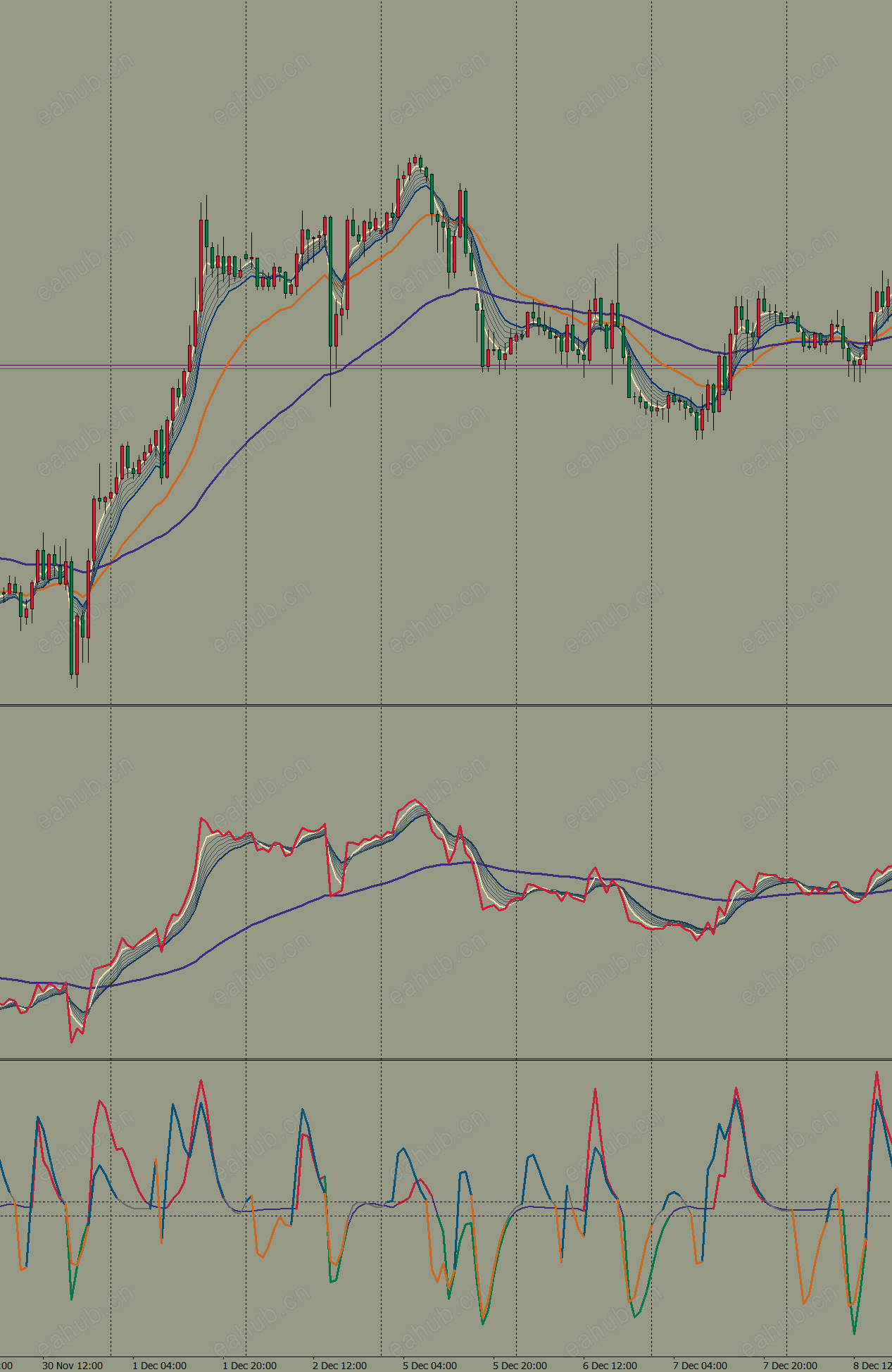Click the 1 Dec 20:00 time axis label
Image resolution: width=892 pixels, height=1372 pixels.
click(250, 1365)
